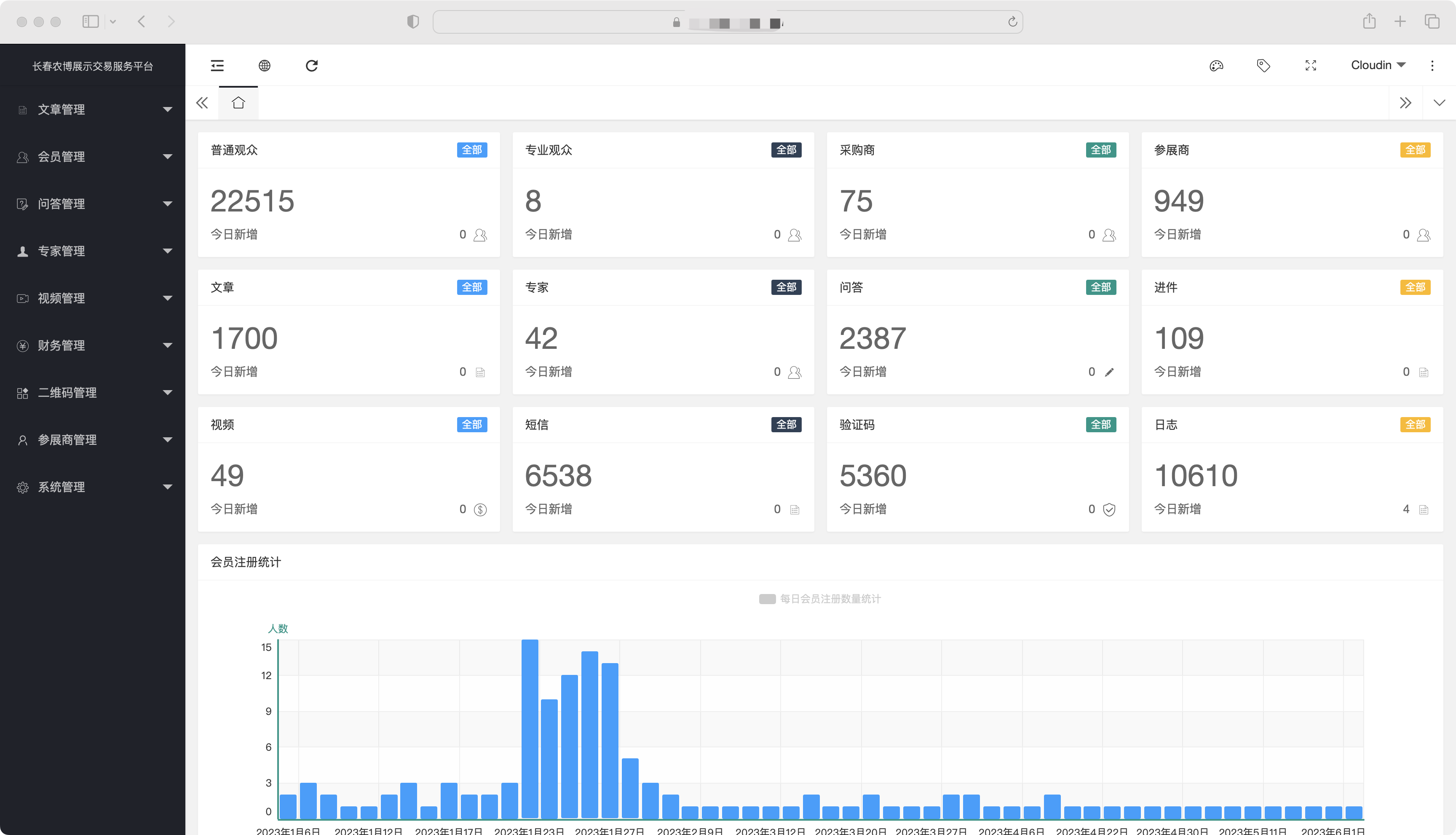
Task: Click the tag icon in the top bar
Action: (x=1263, y=65)
